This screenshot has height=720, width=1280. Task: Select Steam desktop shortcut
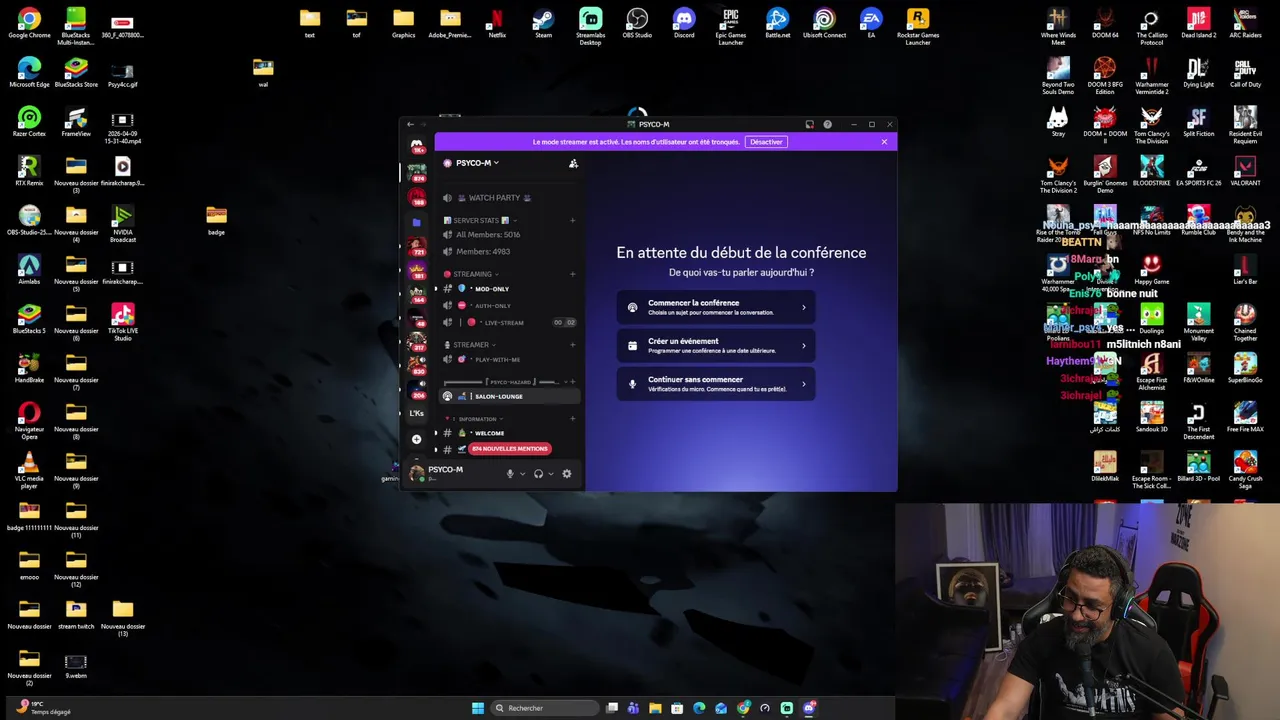pos(543,24)
